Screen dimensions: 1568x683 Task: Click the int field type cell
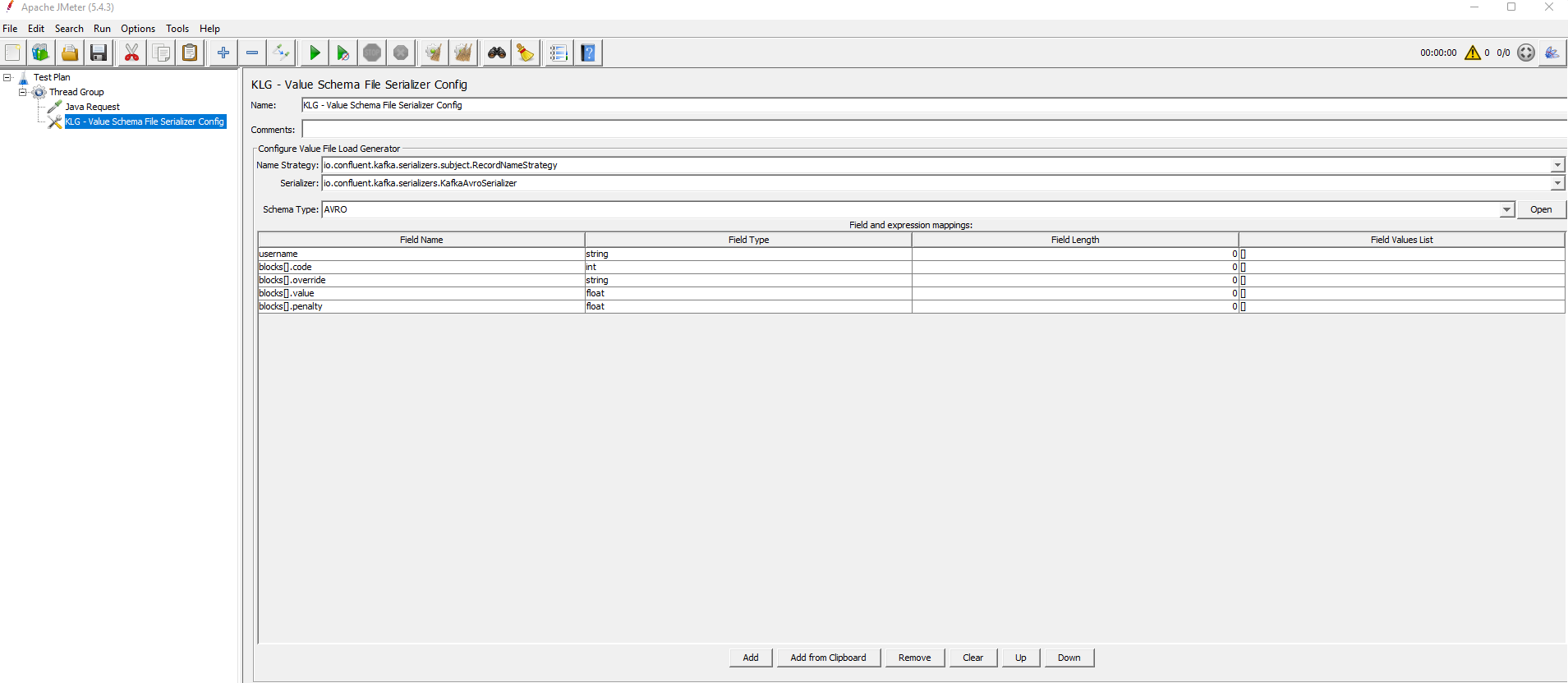[748, 267]
